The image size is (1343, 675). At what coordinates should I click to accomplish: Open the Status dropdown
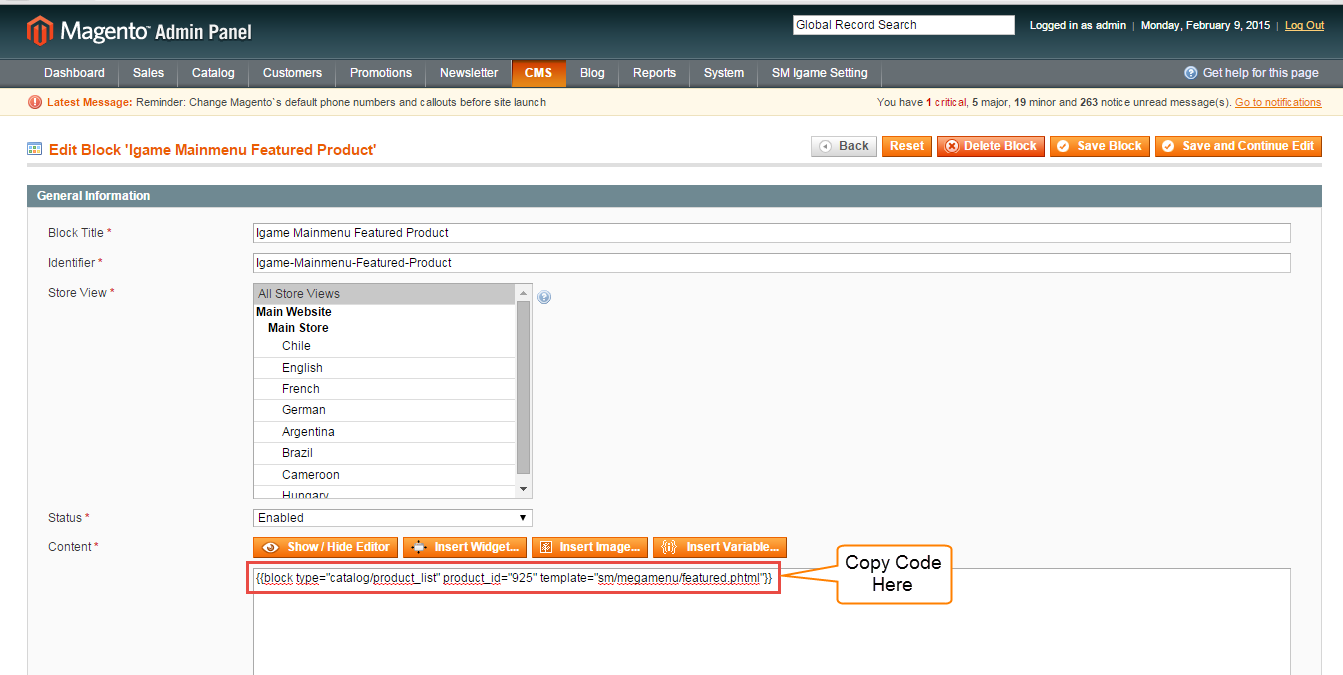point(393,518)
